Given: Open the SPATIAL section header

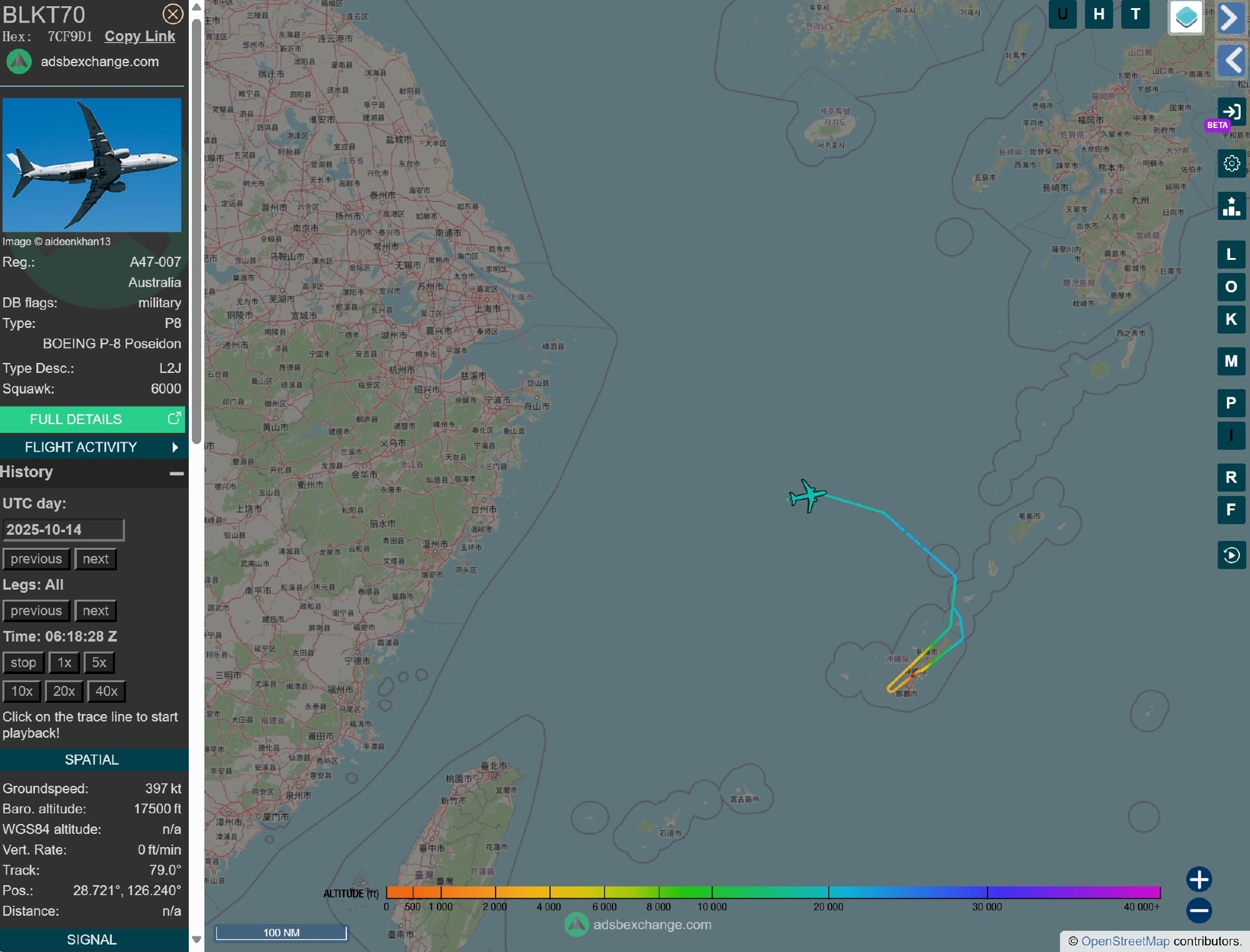Looking at the screenshot, I should click(92, 760).
